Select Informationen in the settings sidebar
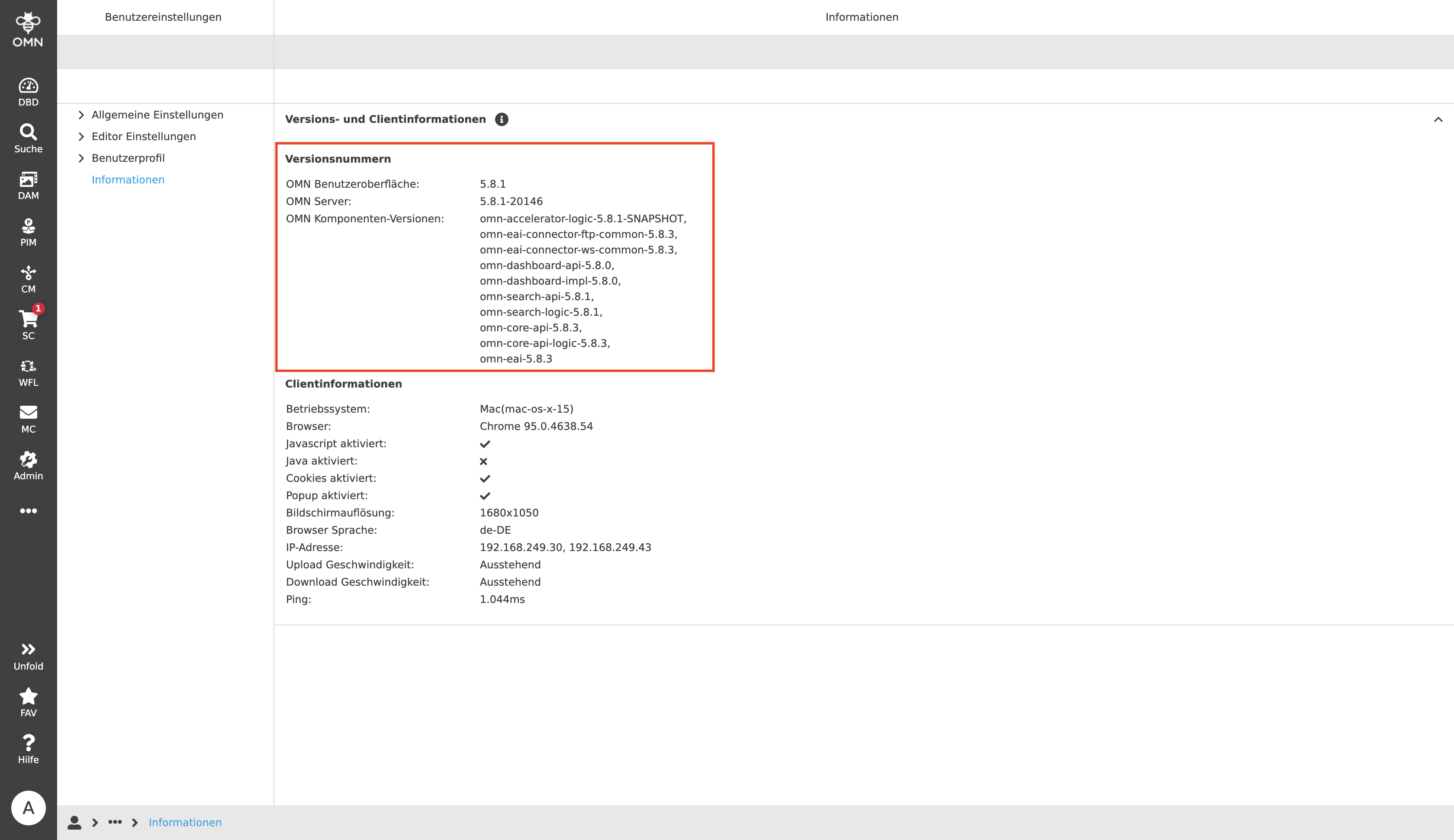Screen dimensions: 1454x840 click(x=128, y=180)
